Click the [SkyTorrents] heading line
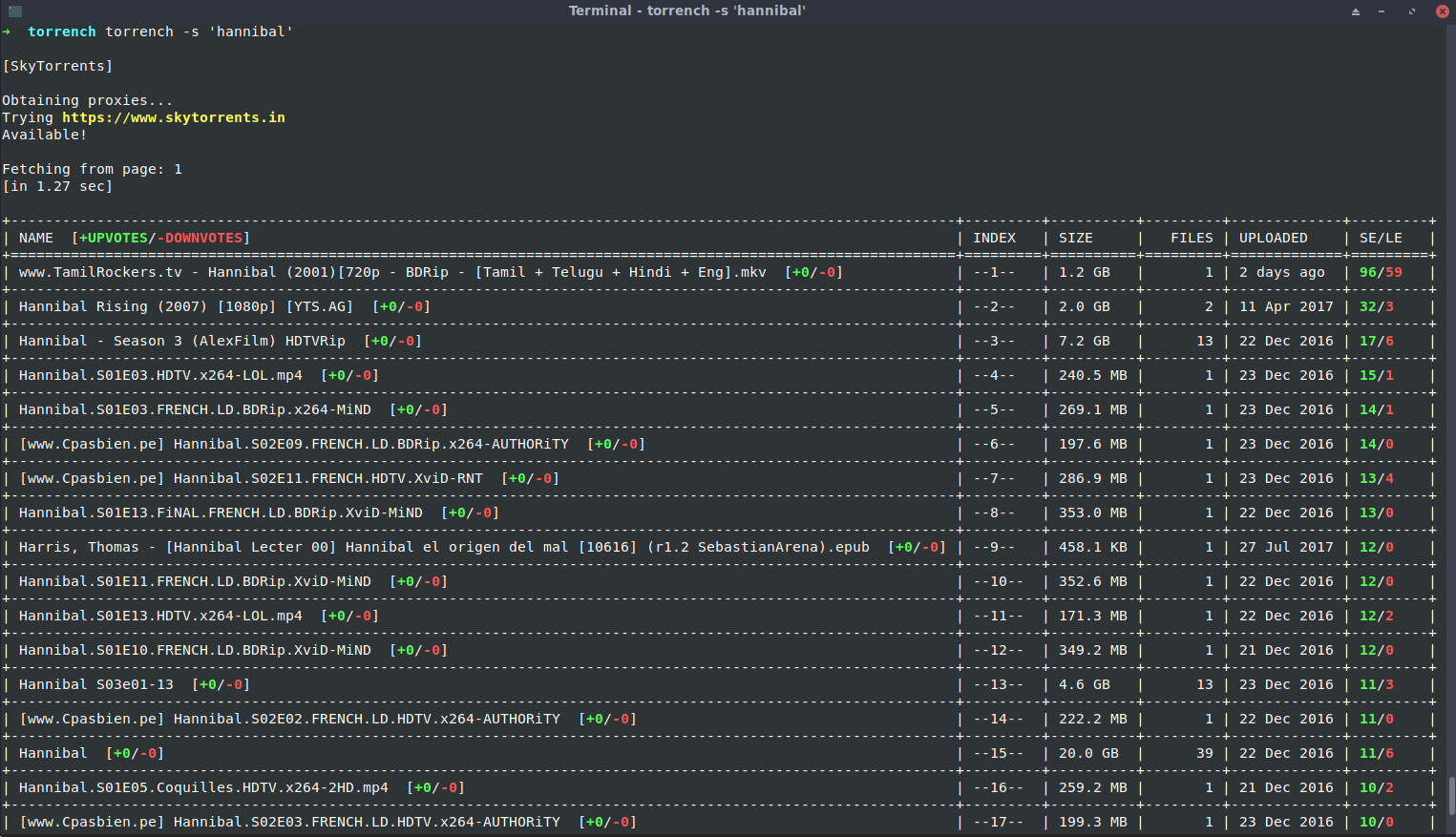1456x837 pixels. point(57,66)
